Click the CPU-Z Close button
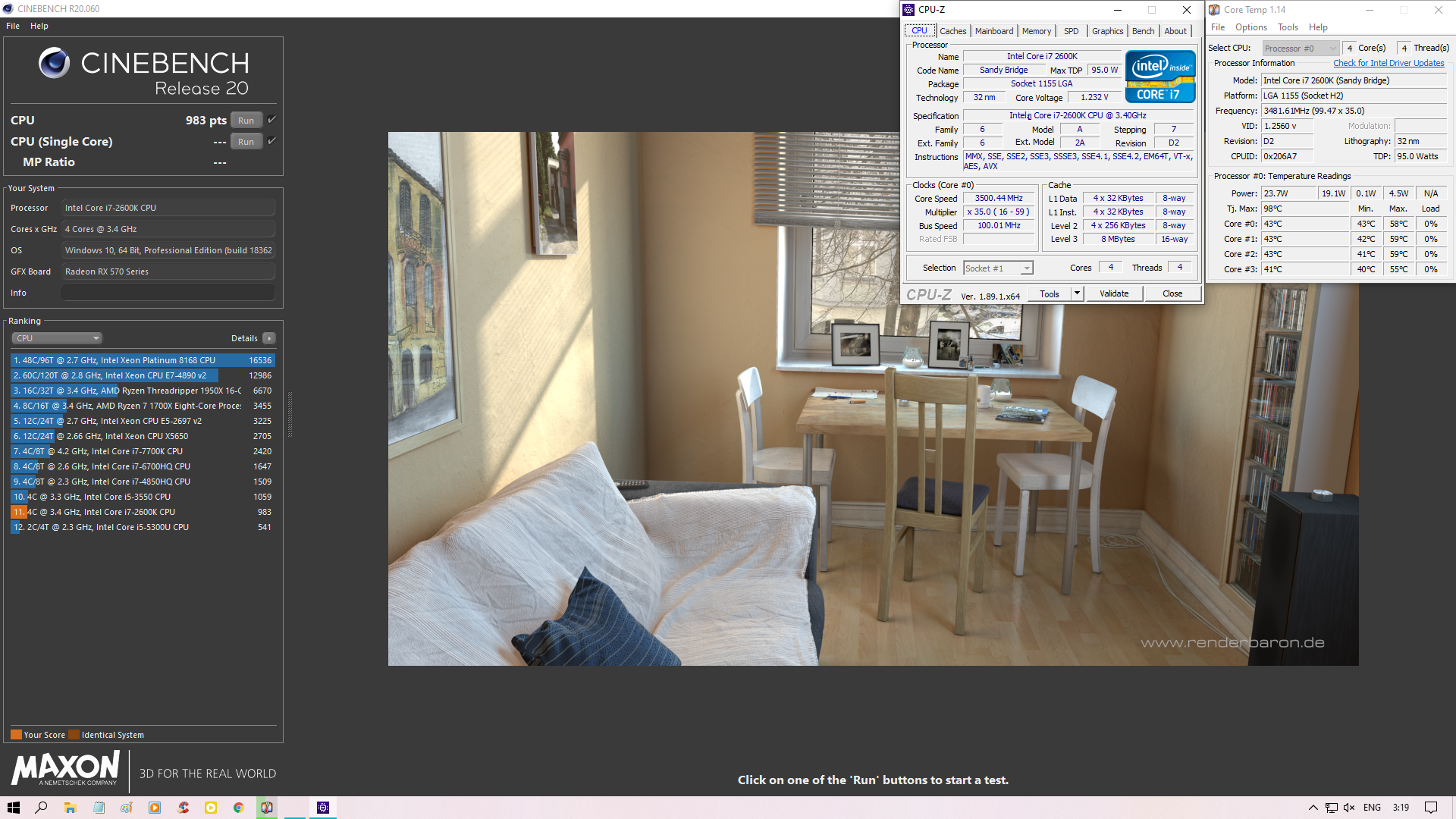 click(x=1172, y=294)
